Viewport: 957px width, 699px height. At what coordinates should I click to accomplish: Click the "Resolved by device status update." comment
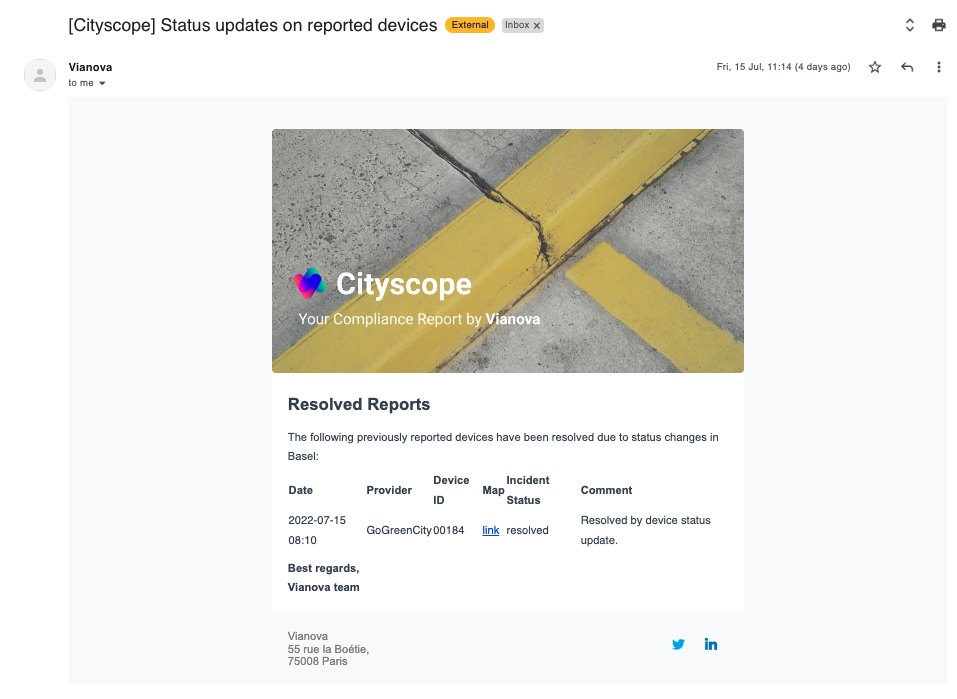(x=646, y=531)
